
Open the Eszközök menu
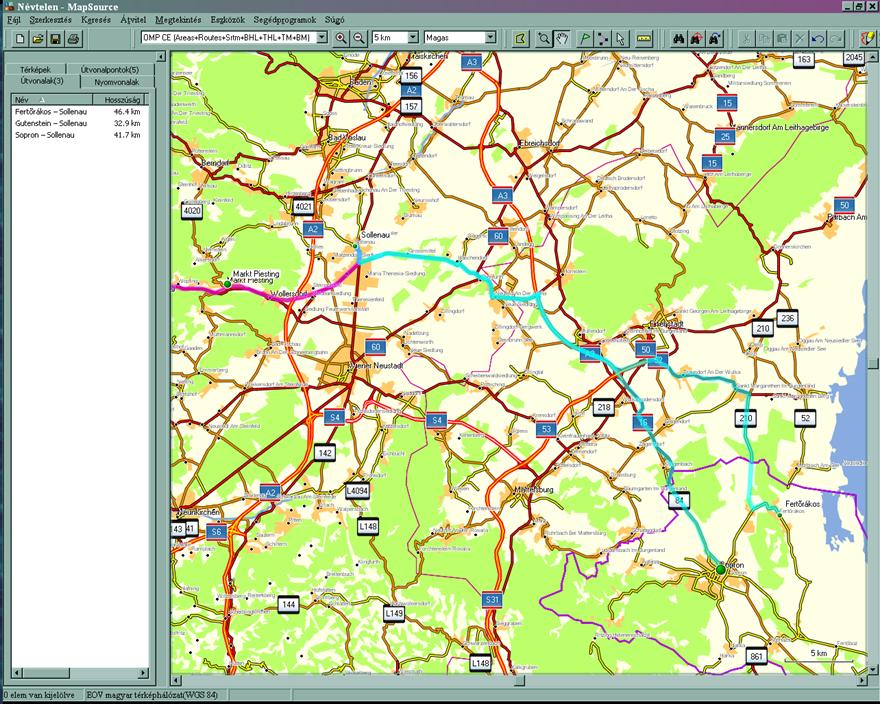pyautogui.click(x=228, y=20)
